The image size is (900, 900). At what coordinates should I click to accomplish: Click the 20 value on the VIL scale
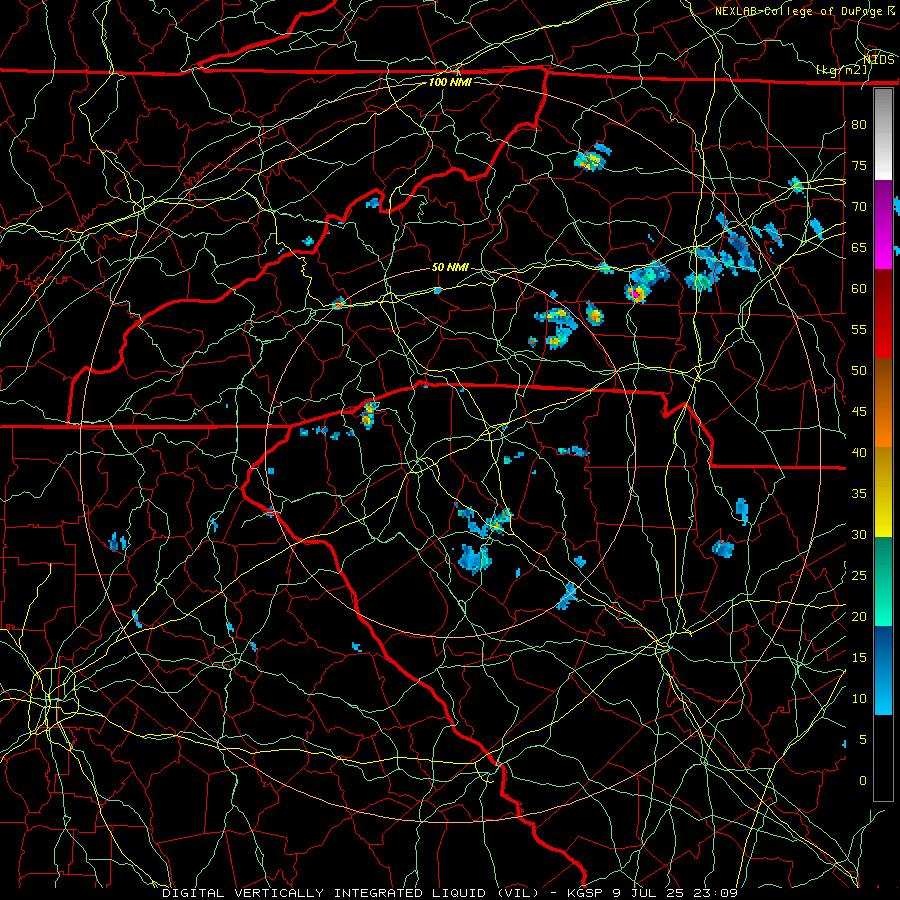coord(859,617)
